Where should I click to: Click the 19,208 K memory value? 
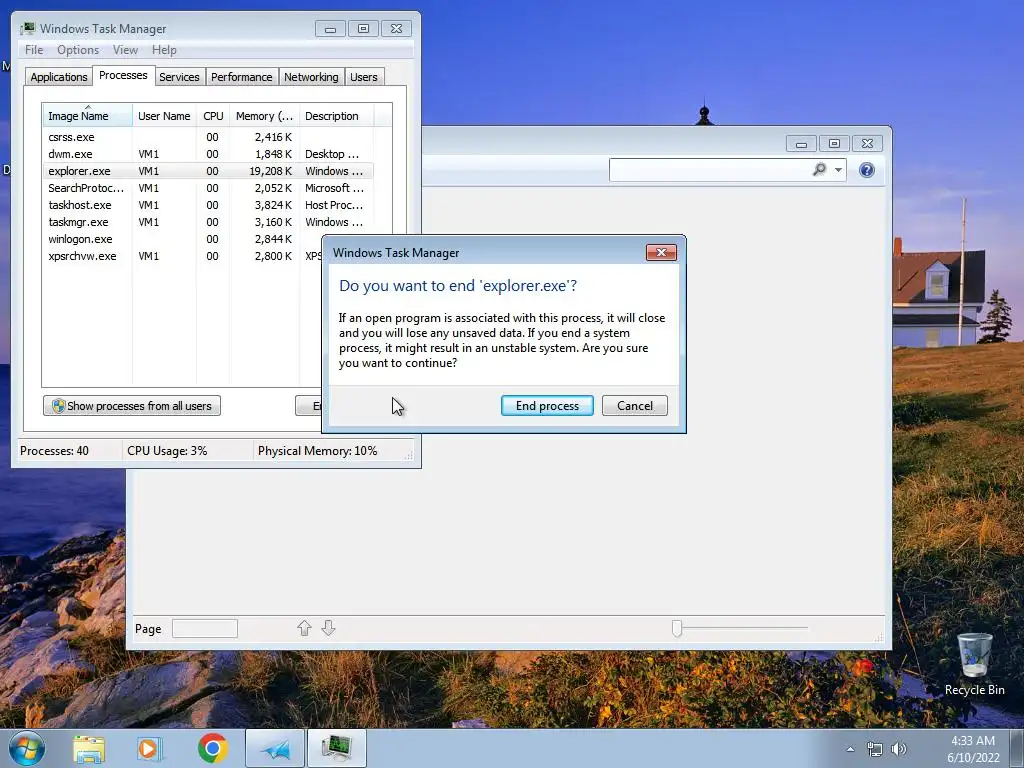(270, 171)
